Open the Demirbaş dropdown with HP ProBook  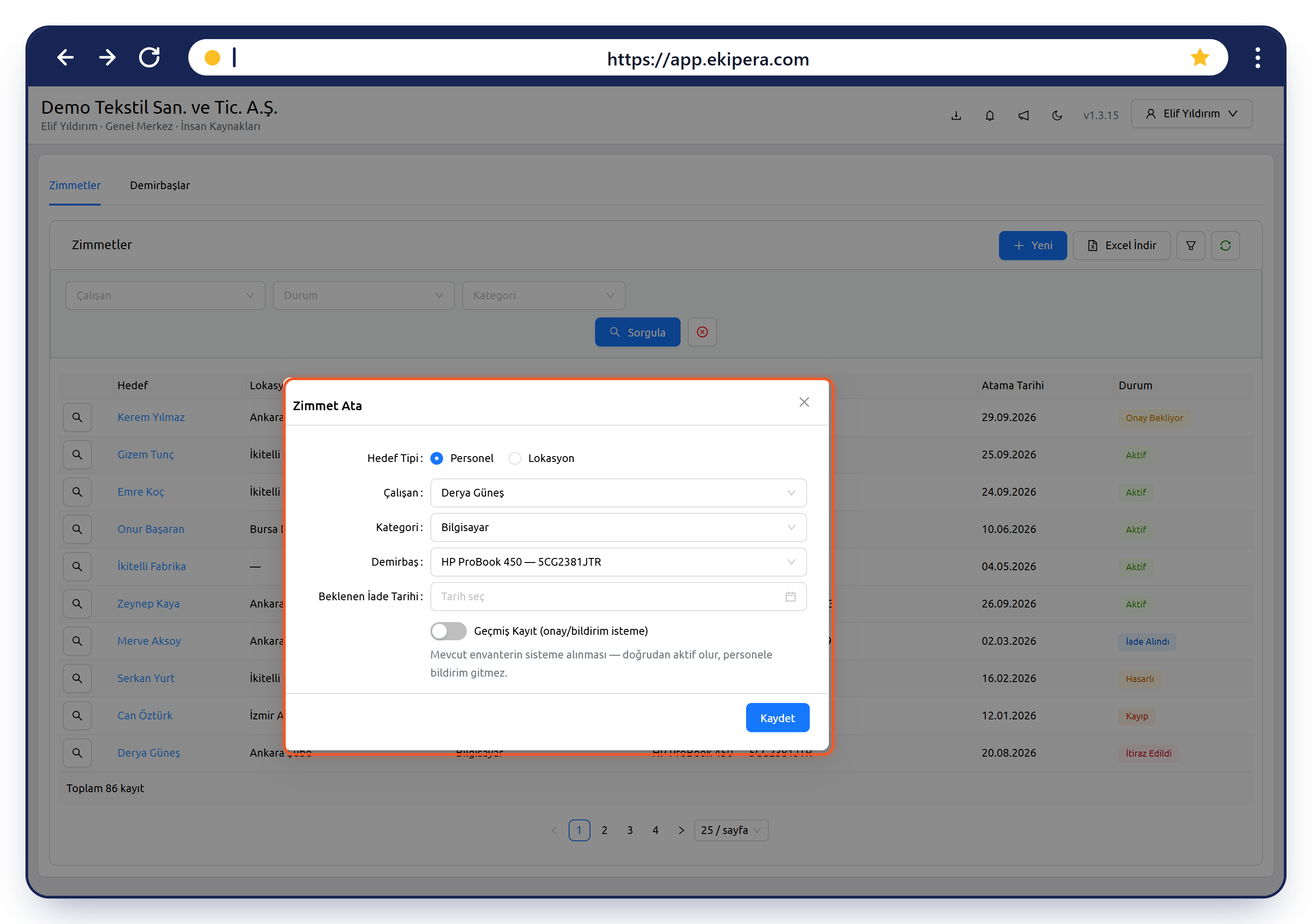[618, 562]
